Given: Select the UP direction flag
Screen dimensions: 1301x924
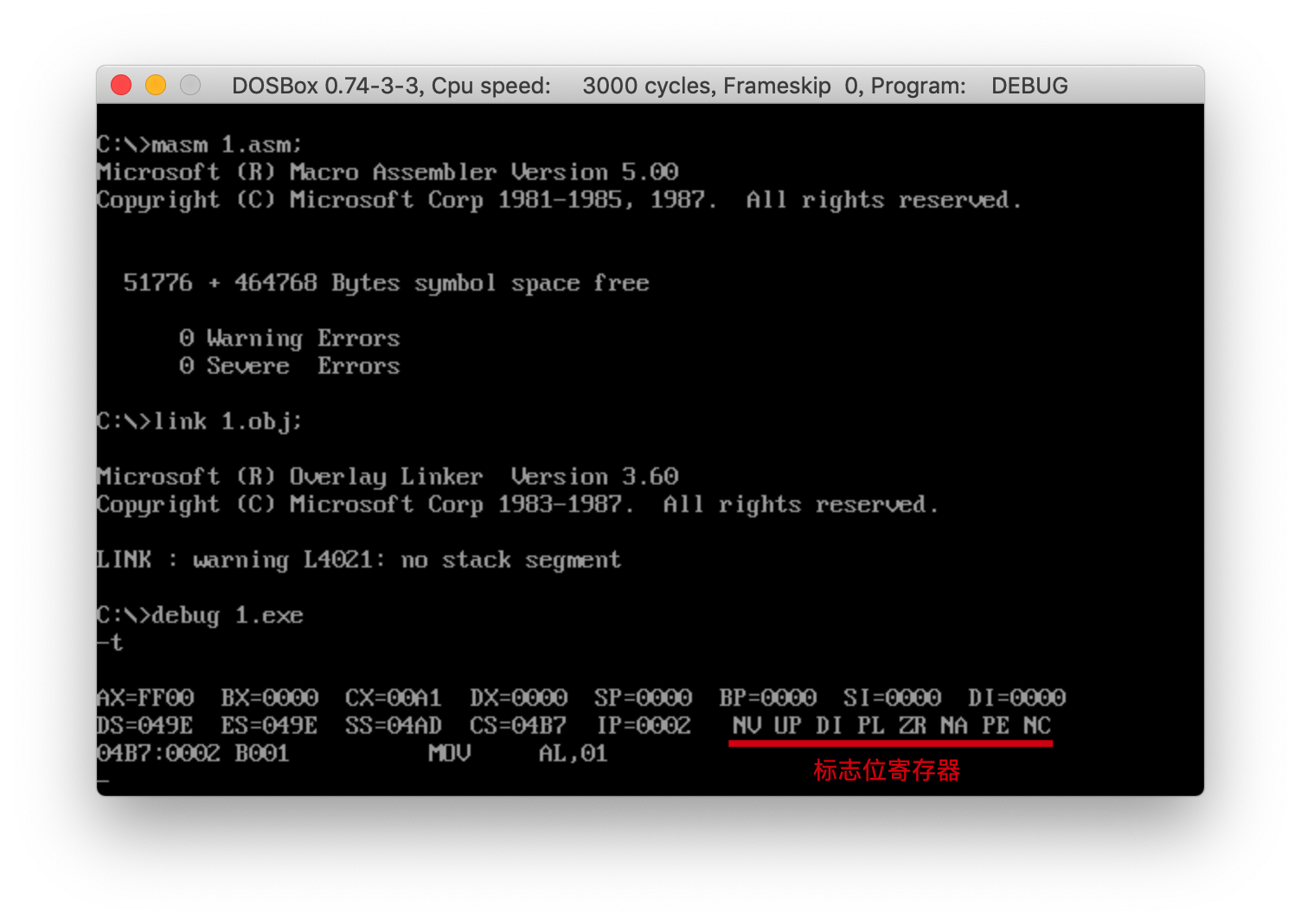Looking at the screenshot, I should coord(788,725).
